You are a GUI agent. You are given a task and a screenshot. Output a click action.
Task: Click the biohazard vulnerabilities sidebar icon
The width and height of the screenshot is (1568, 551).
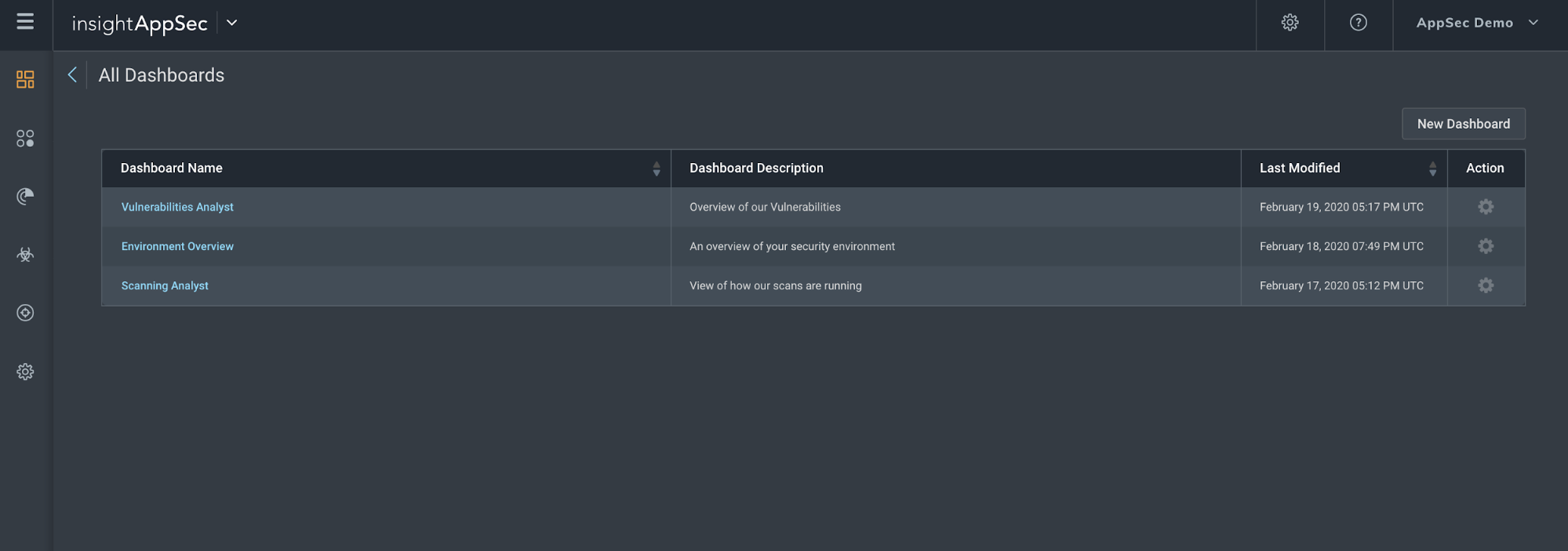[25, 255]
